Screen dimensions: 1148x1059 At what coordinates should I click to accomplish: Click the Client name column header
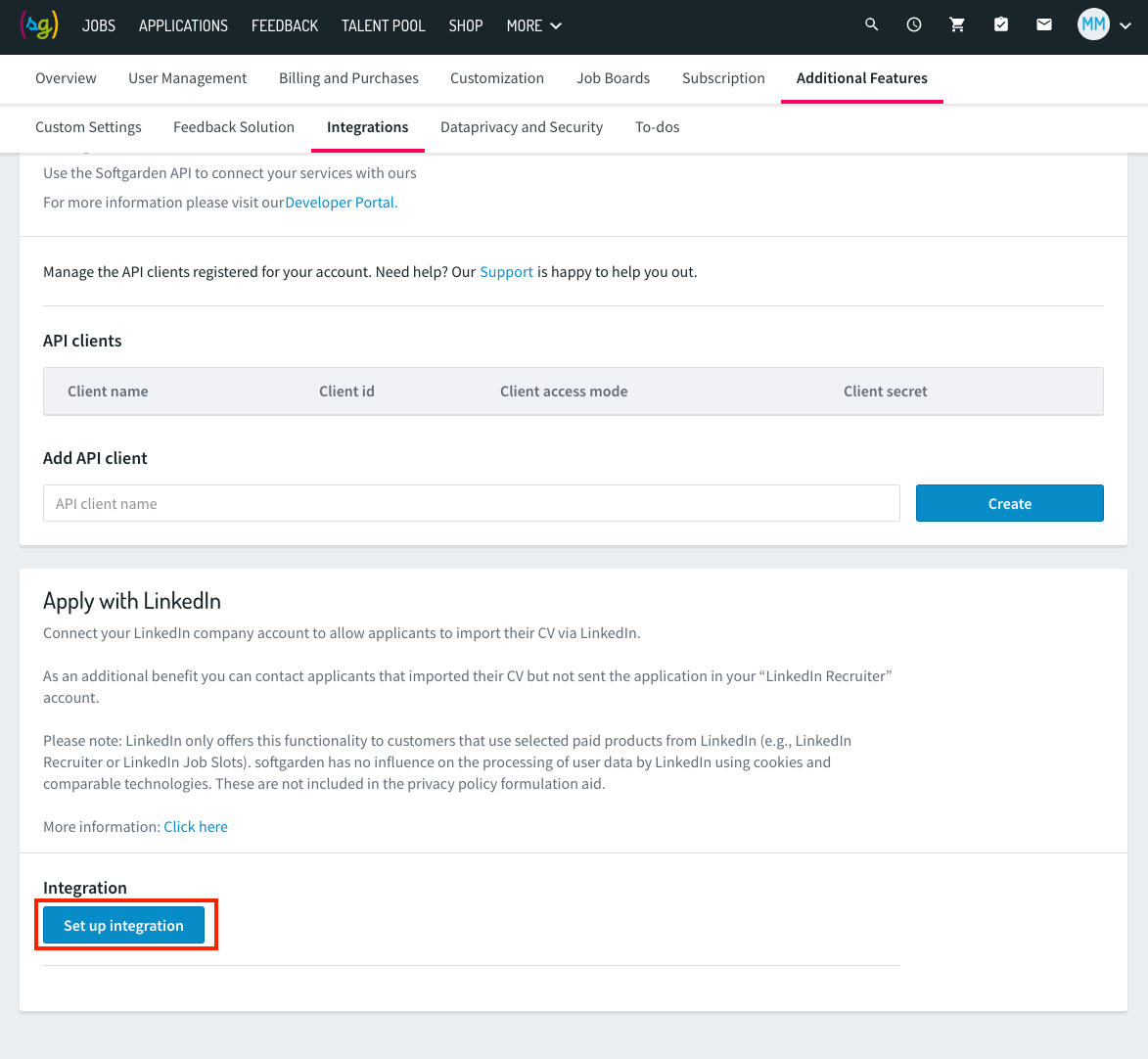108,391
